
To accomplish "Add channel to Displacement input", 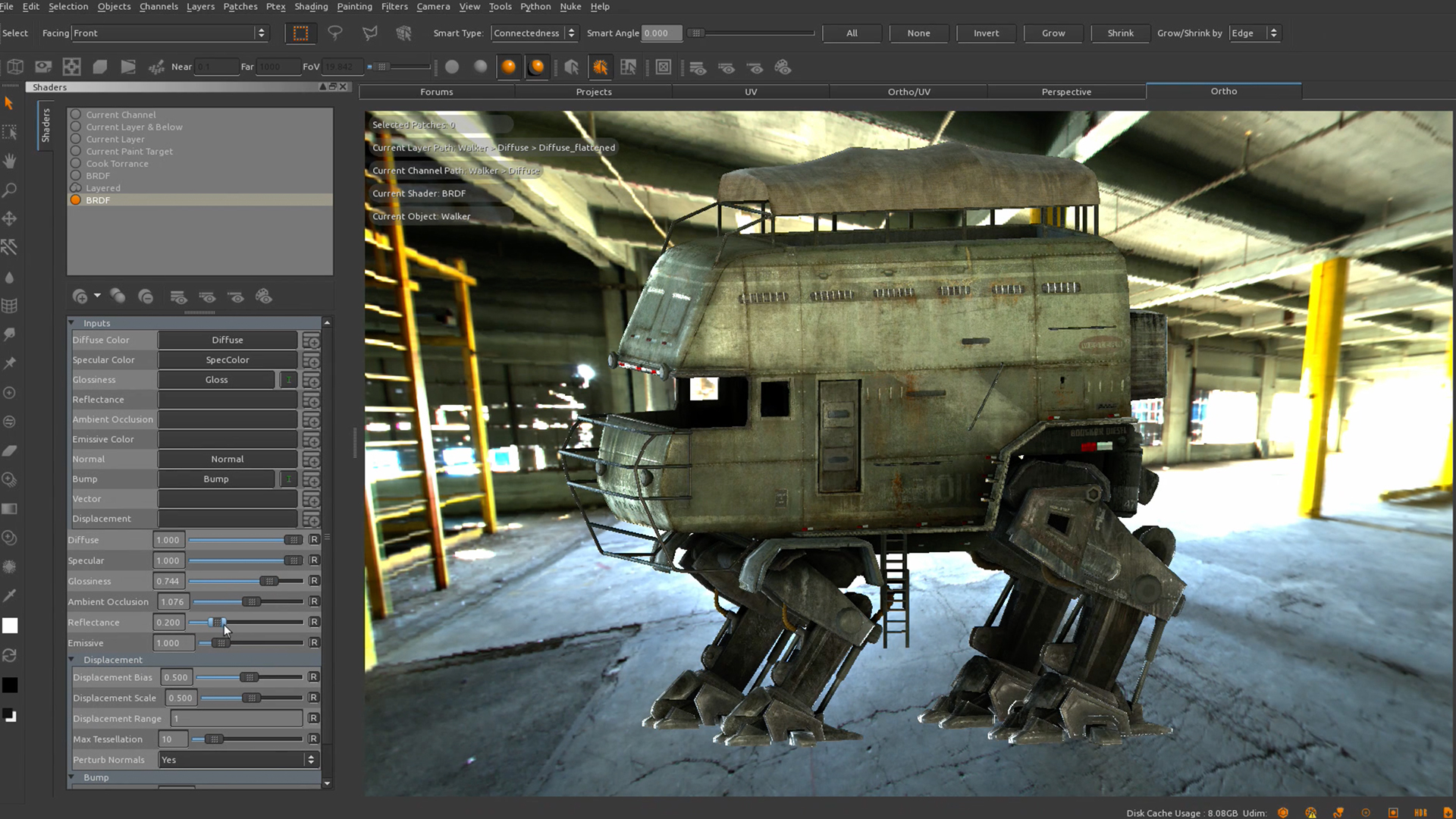I will tap(312, 519).
